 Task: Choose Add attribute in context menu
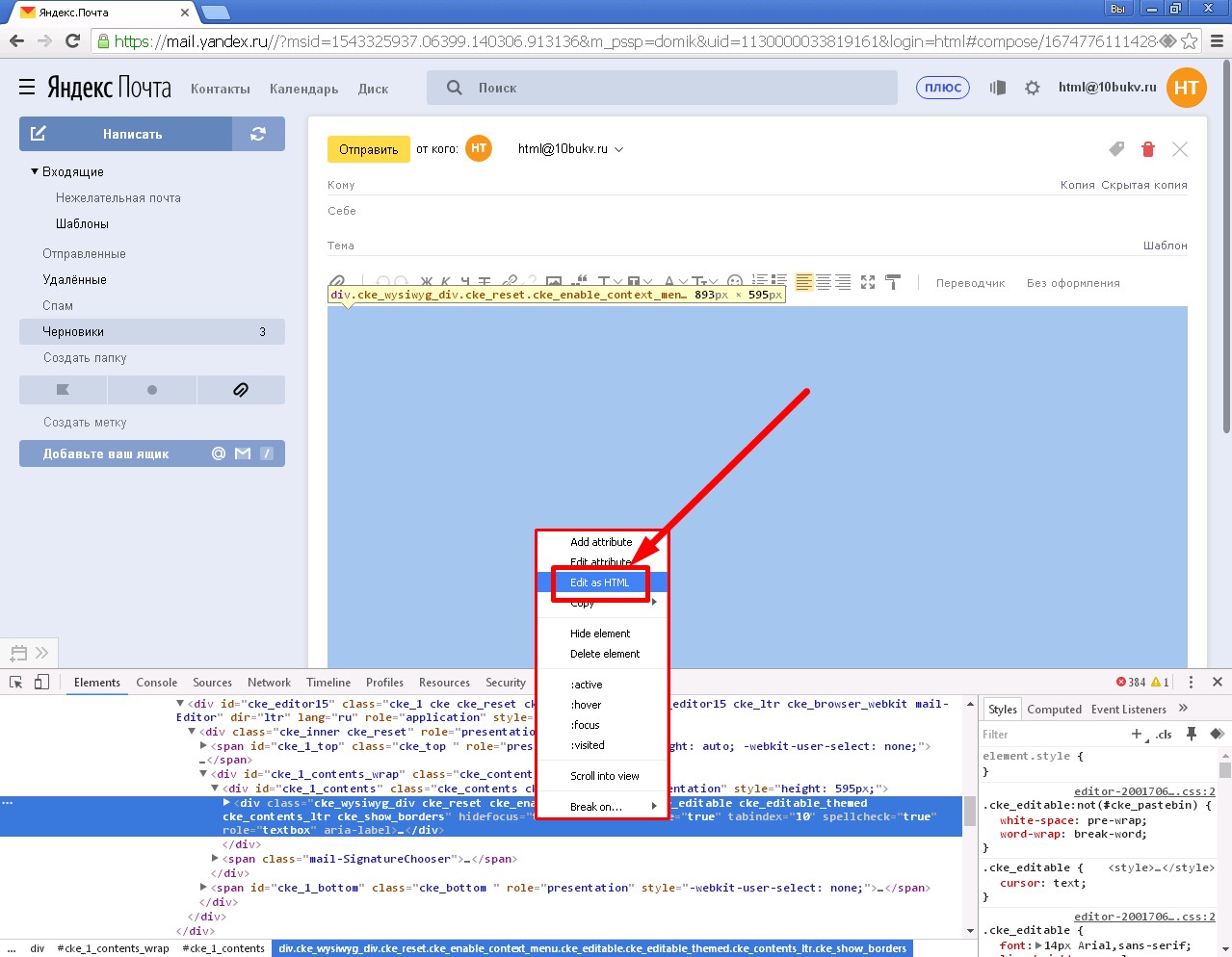point(601,542)
